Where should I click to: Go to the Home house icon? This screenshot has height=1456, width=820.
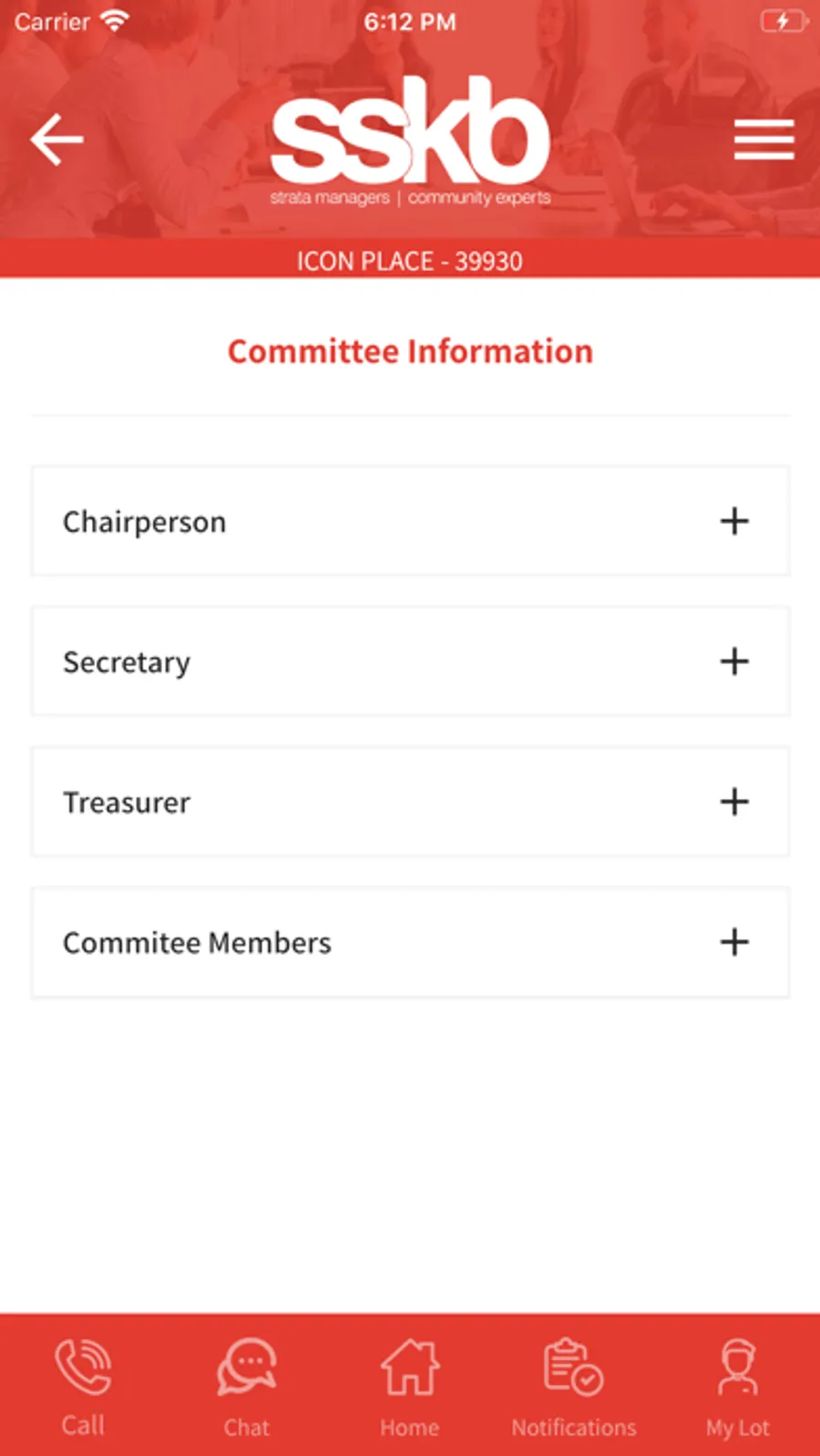click(x=410, y=1367)
